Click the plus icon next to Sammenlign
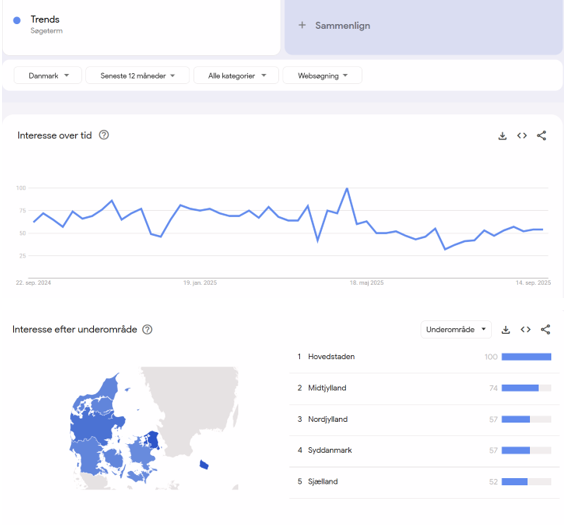Image resolution: width=565 pixels, height=525 pixels. tap(302, 25)
